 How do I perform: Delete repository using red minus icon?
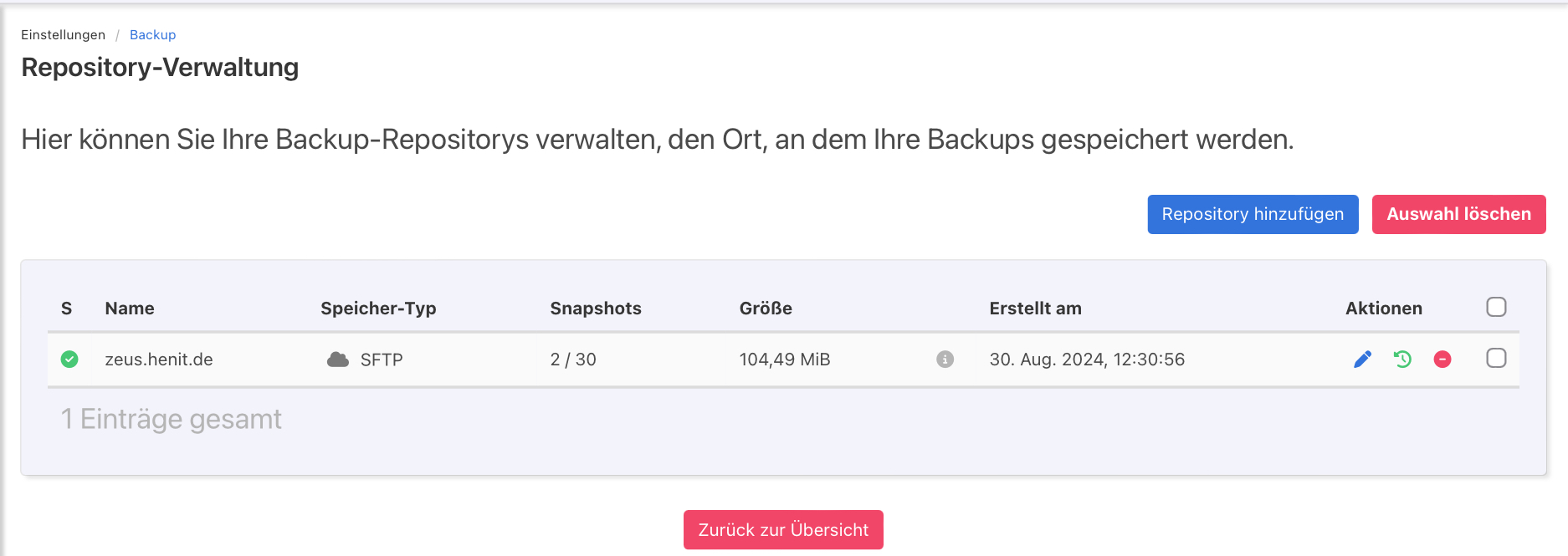click(1442, 360)
